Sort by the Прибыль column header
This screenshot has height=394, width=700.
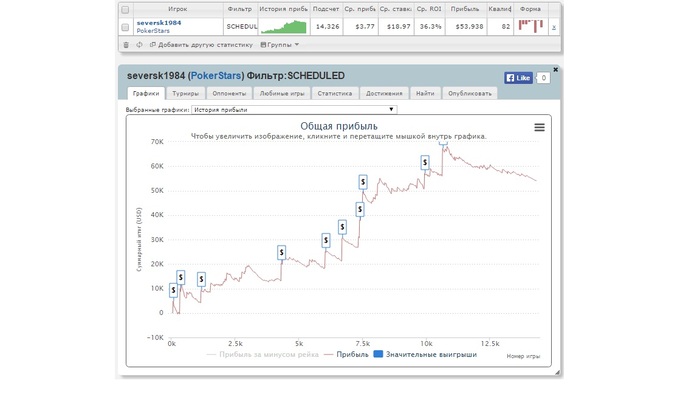coord(465,9)
